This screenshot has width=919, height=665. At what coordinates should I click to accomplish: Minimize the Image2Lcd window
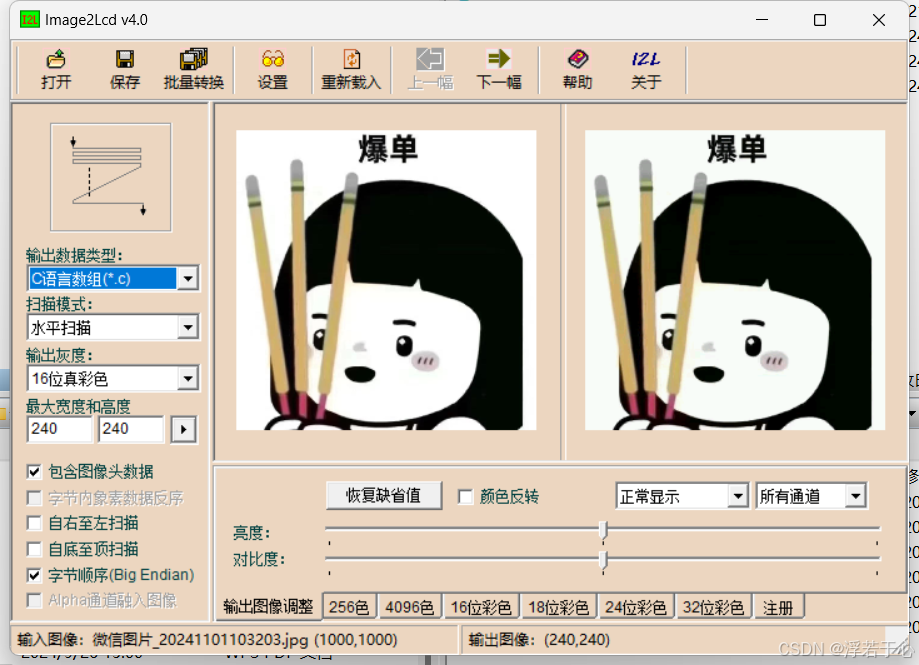pyautogui.click(x=762, y=20)
